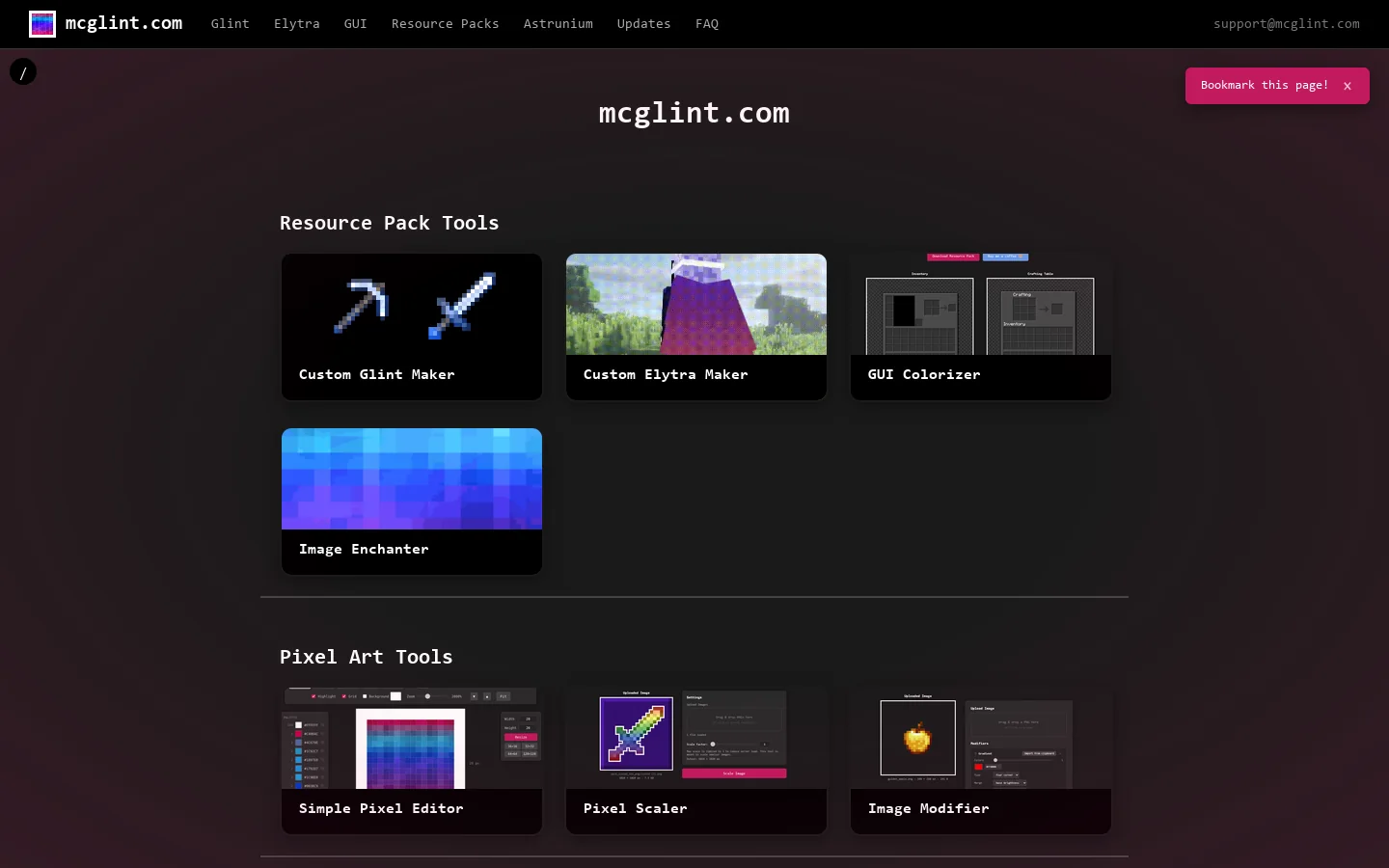The width and height of the screenshot is (1389, 868).
Task: Open the Custom Elytra Maker preview image
Action: (696, 305)
